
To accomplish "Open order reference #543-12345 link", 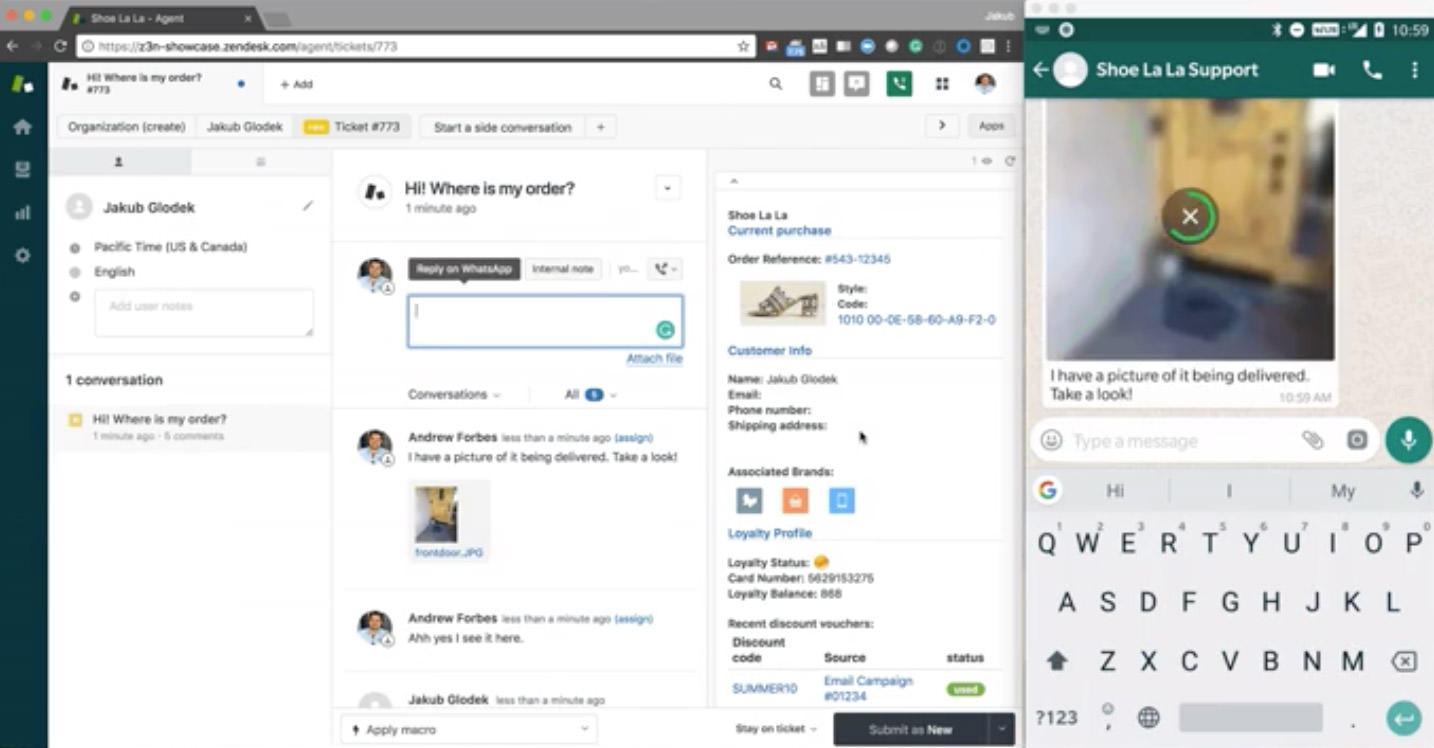I will [857, 259].
